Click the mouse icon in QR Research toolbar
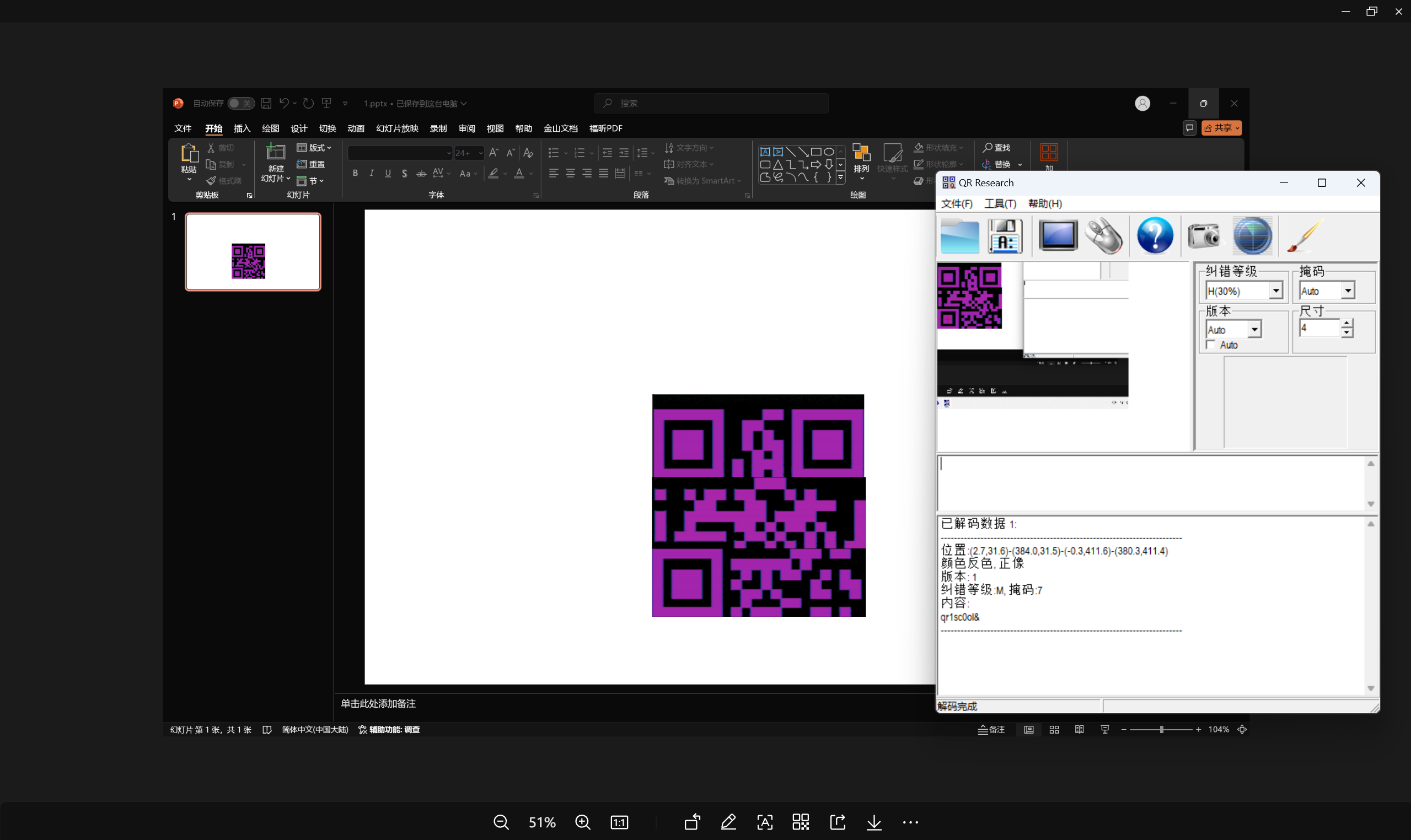This screenshot has width=1411, height=840. click(x=1103, y=236)
